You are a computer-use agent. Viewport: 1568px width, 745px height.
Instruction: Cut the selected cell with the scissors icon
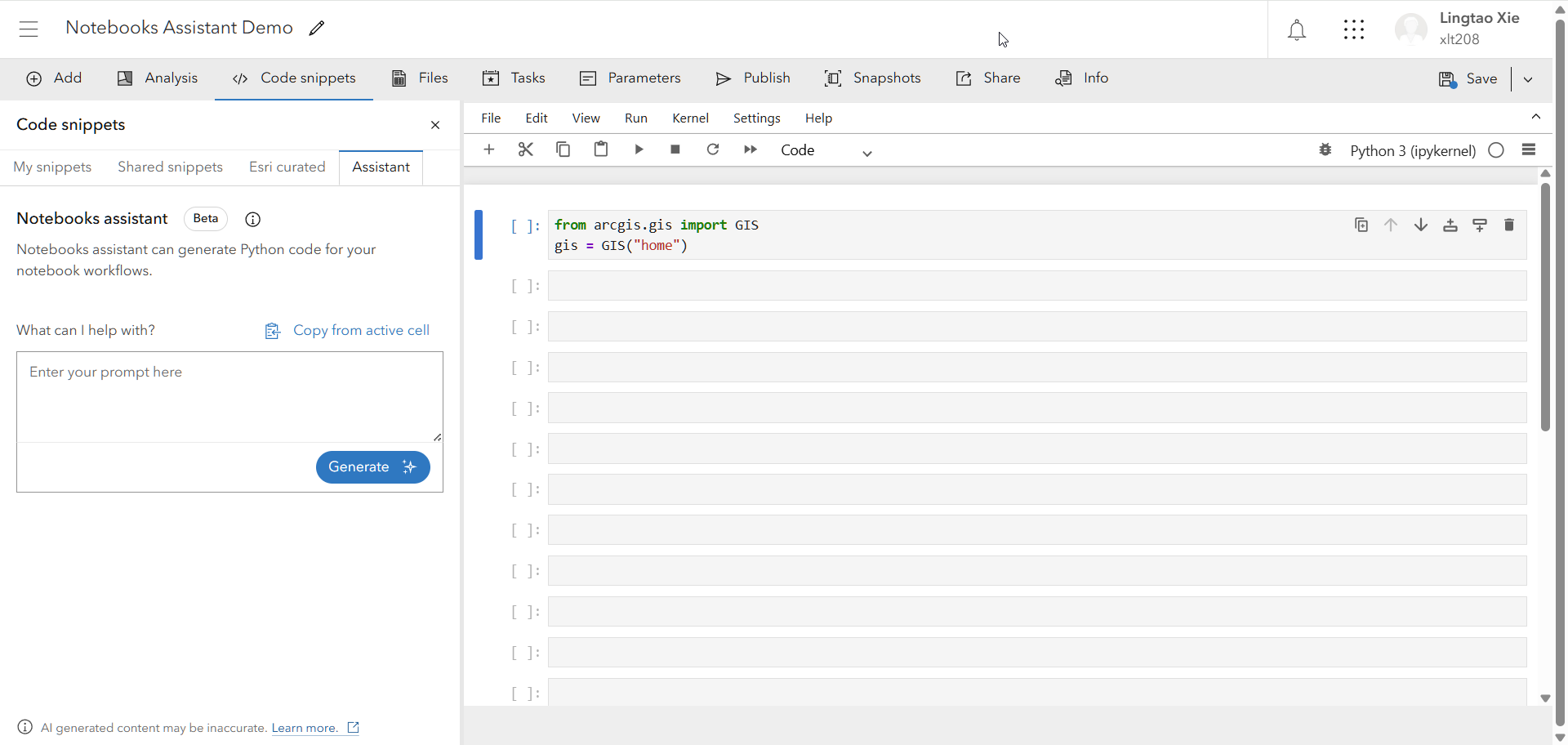(x=526, y=149)
